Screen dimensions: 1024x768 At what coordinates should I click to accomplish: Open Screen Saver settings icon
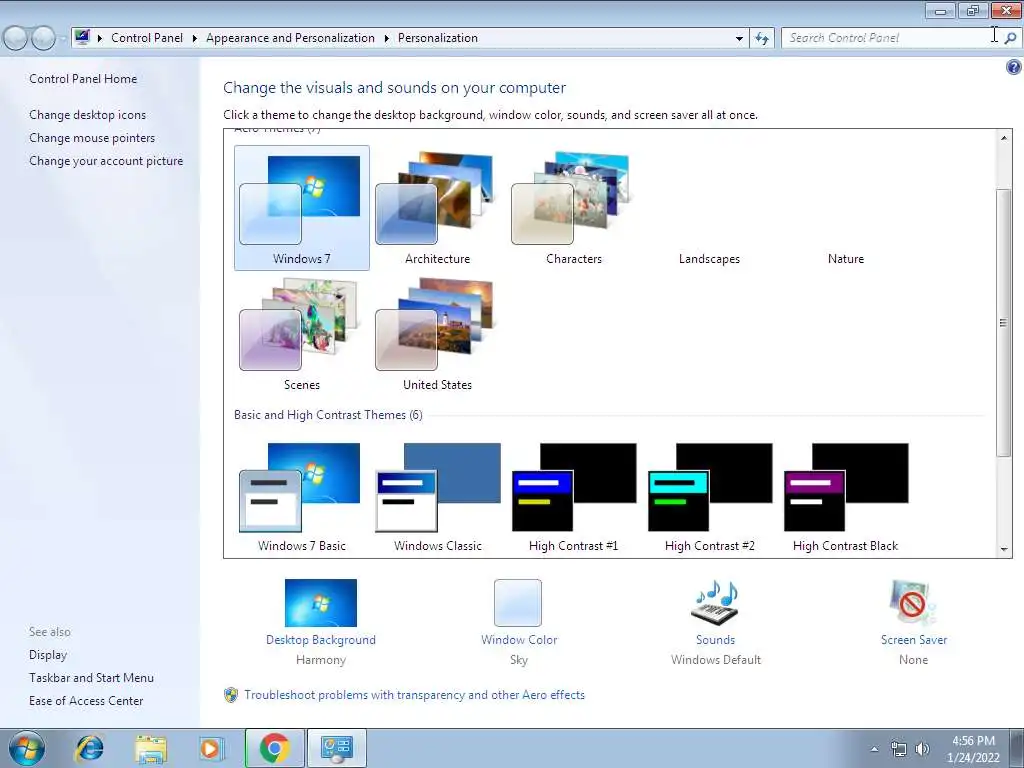point(913,603)
